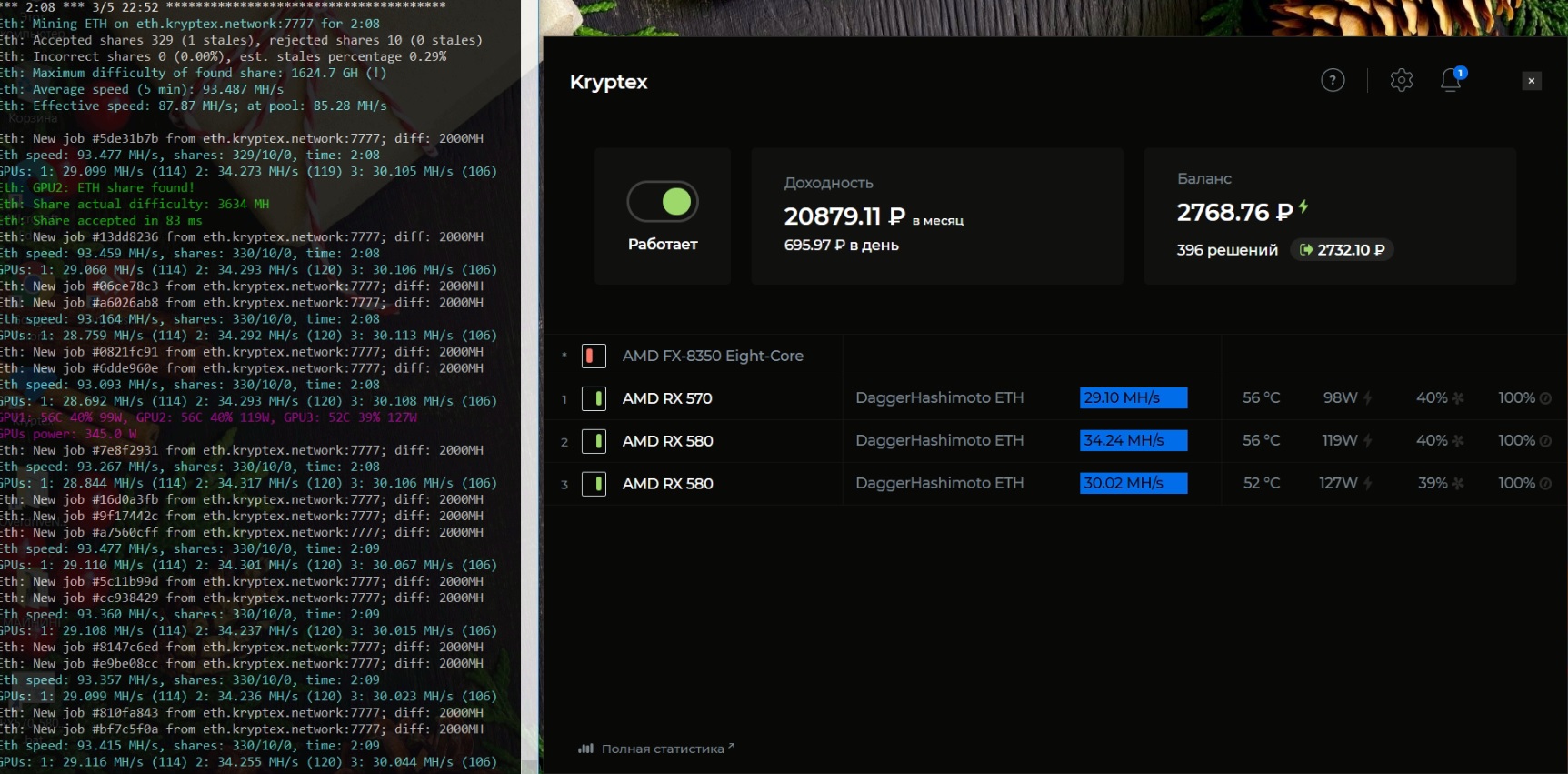Click DaggerHashimoto ETH in the RX 570 row

[939, 397]
